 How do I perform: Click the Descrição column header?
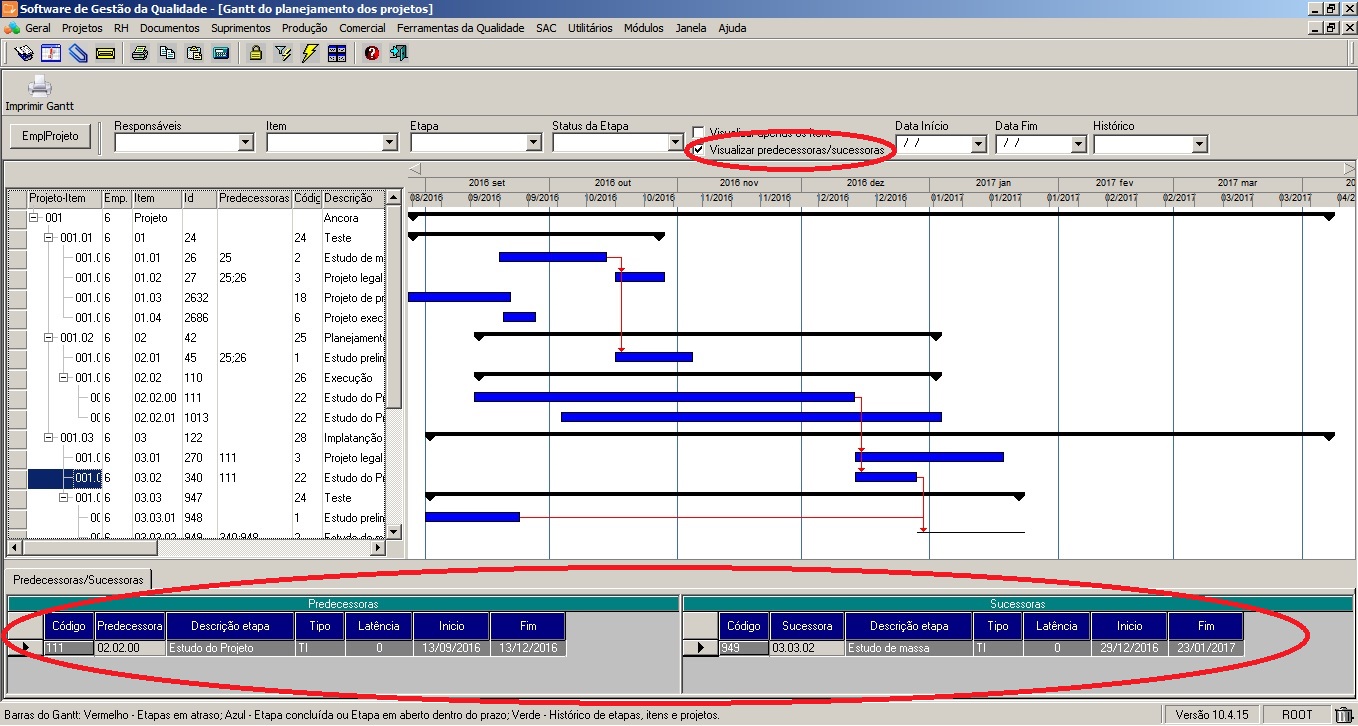coord(352,198)
